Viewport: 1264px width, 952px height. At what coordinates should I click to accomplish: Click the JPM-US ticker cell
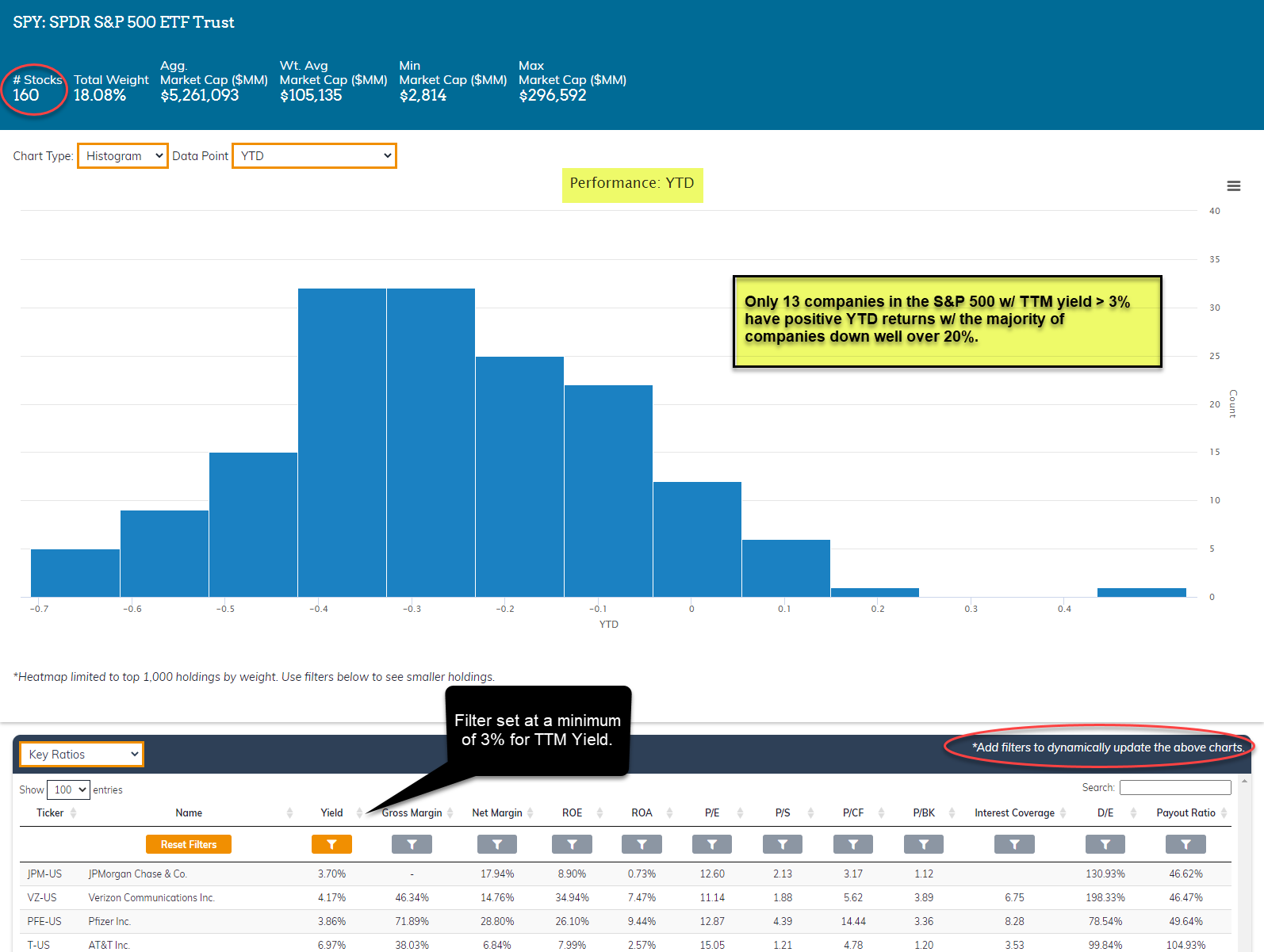tap(44, 874)
